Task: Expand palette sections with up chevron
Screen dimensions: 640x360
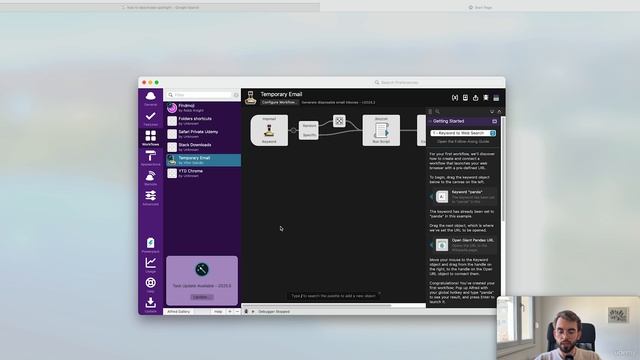Action: [499, 111]
